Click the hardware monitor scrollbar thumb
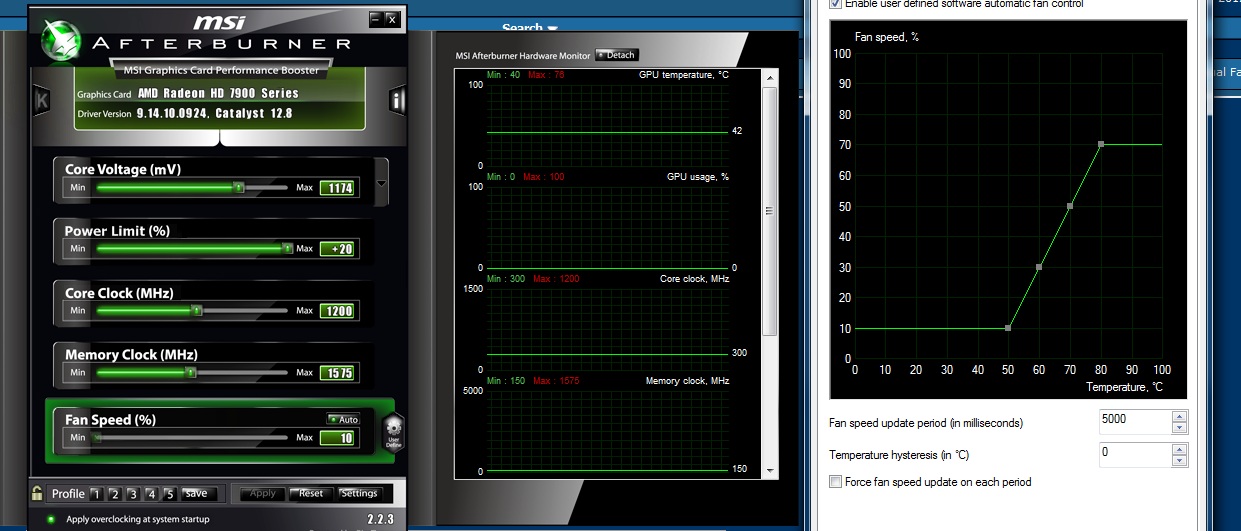The image size is (1241, 531). (x=770, y=210)
